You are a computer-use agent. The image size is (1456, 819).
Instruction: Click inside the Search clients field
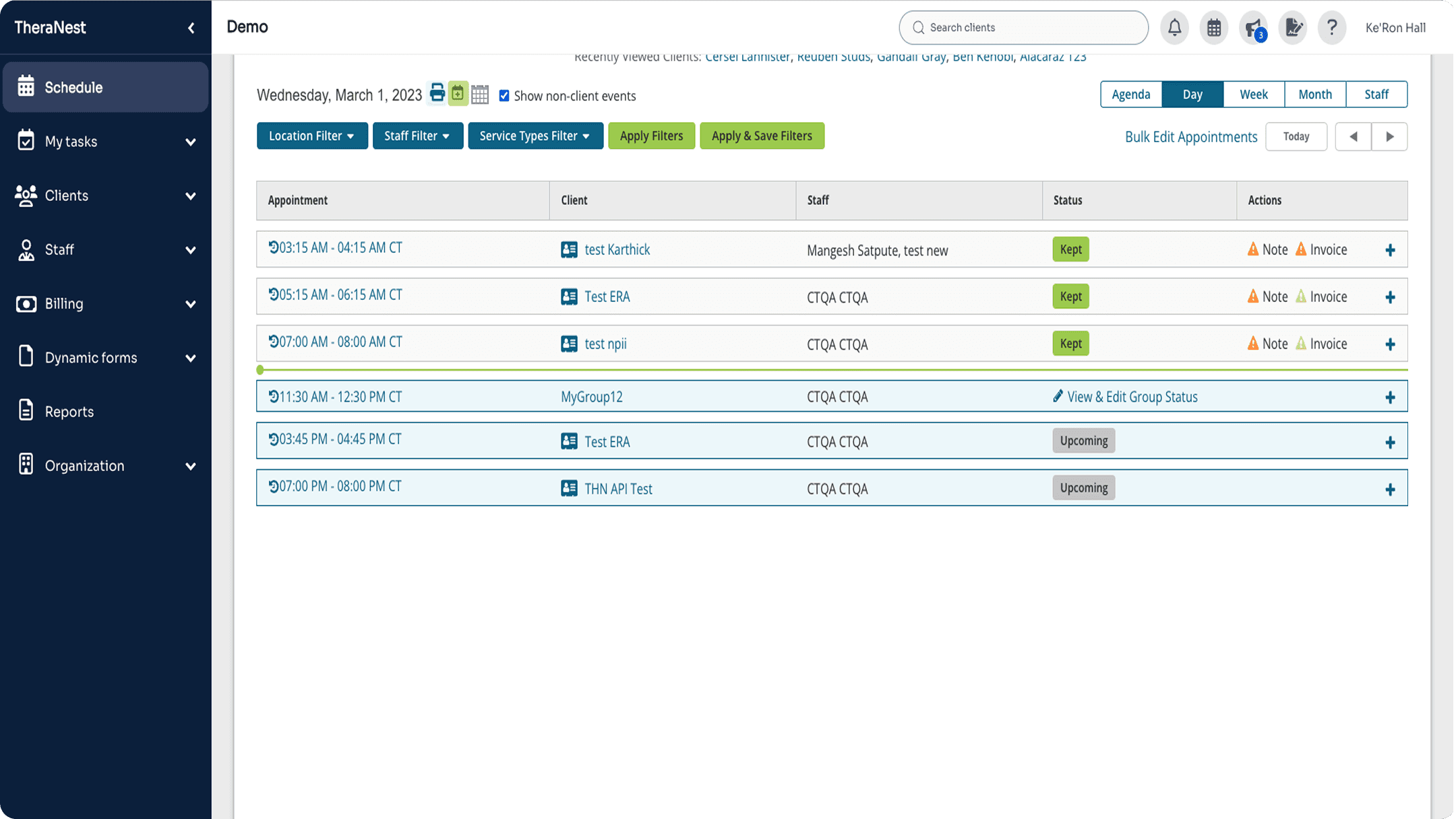1022,28
